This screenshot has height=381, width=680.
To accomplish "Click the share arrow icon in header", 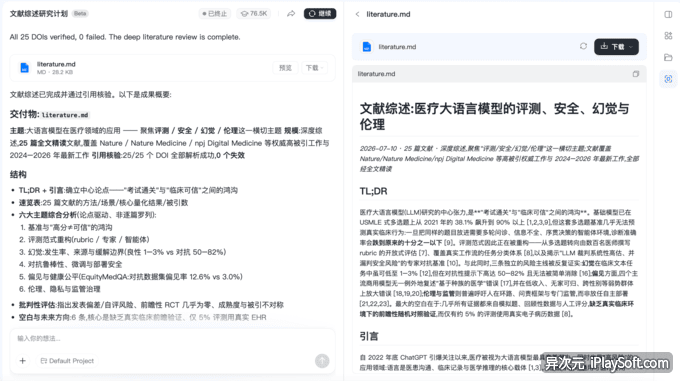I will tap(291, 14).
